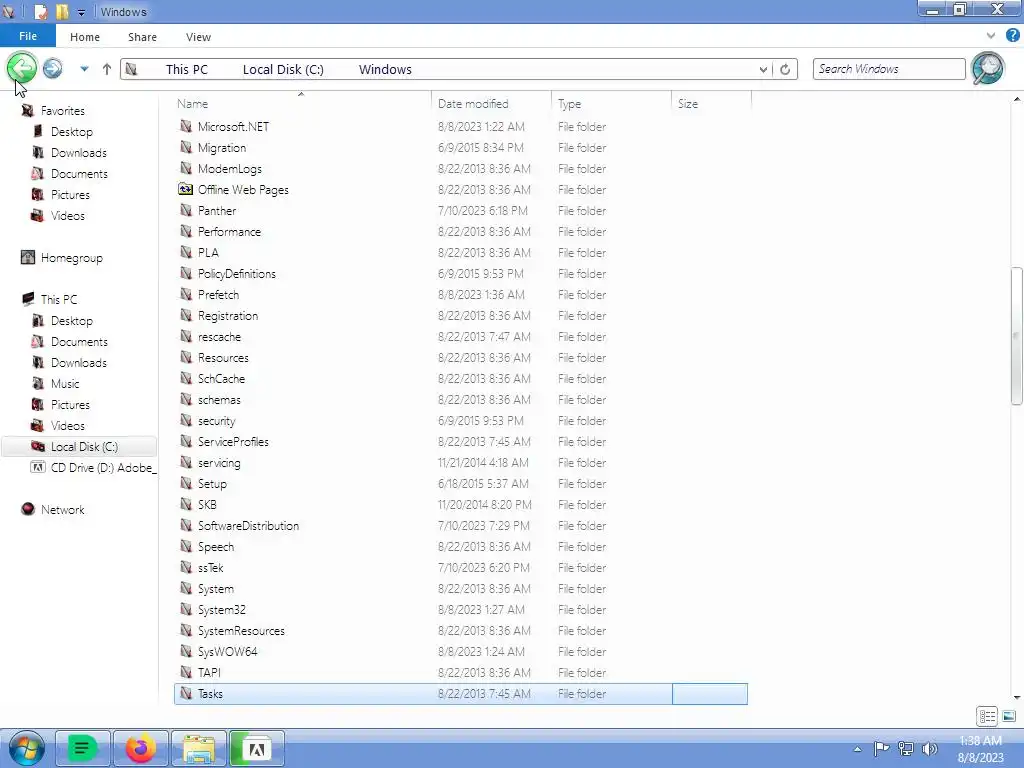The width and height of the screenshot is (1024, 768).
Task: Click scrollbar down arrow in file list
Action: pyautogui.click(x=1017, y=698)
